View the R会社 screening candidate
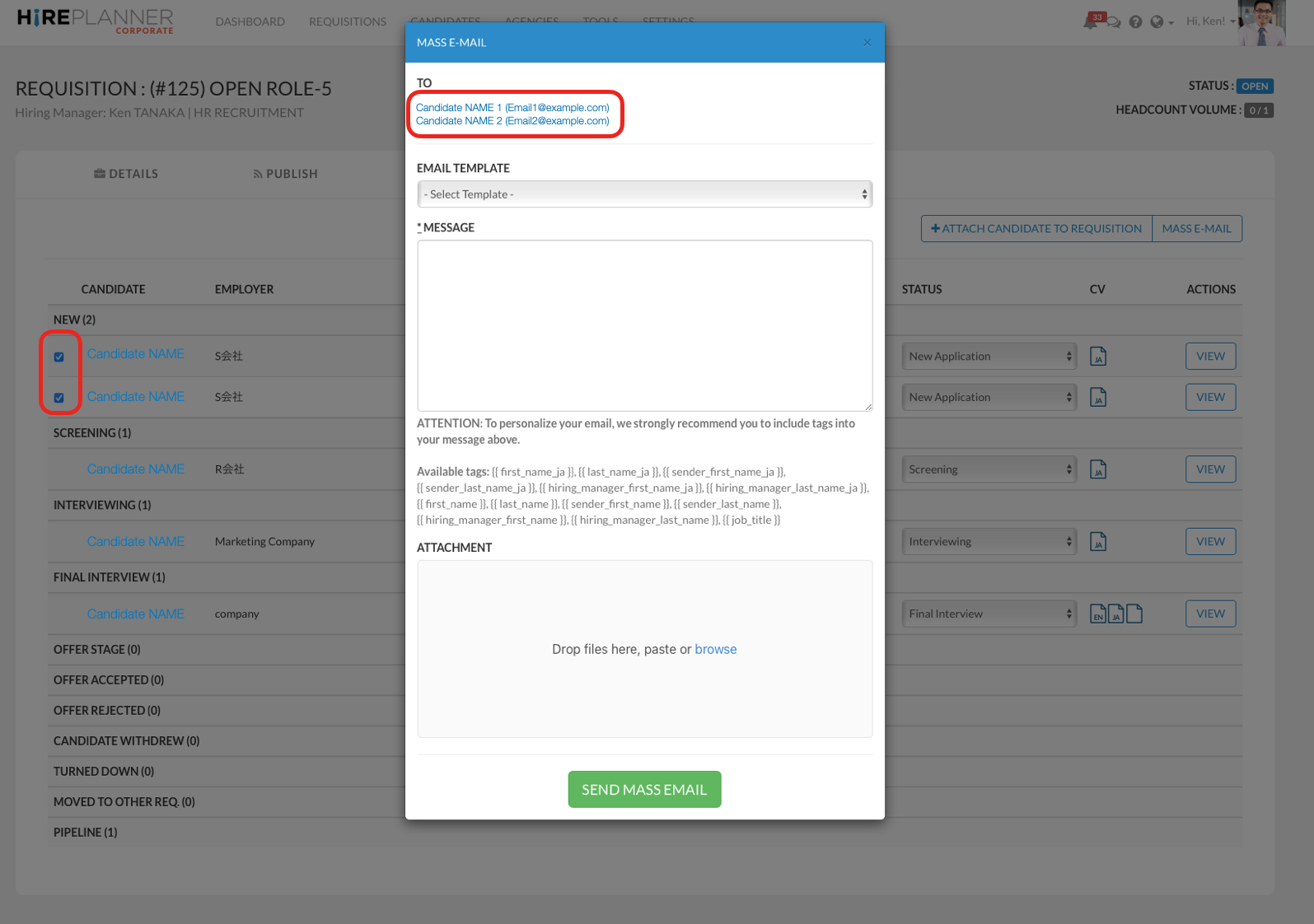Image resolution: width=1314 pixels, height=924 pixels. pos(1210,469)
